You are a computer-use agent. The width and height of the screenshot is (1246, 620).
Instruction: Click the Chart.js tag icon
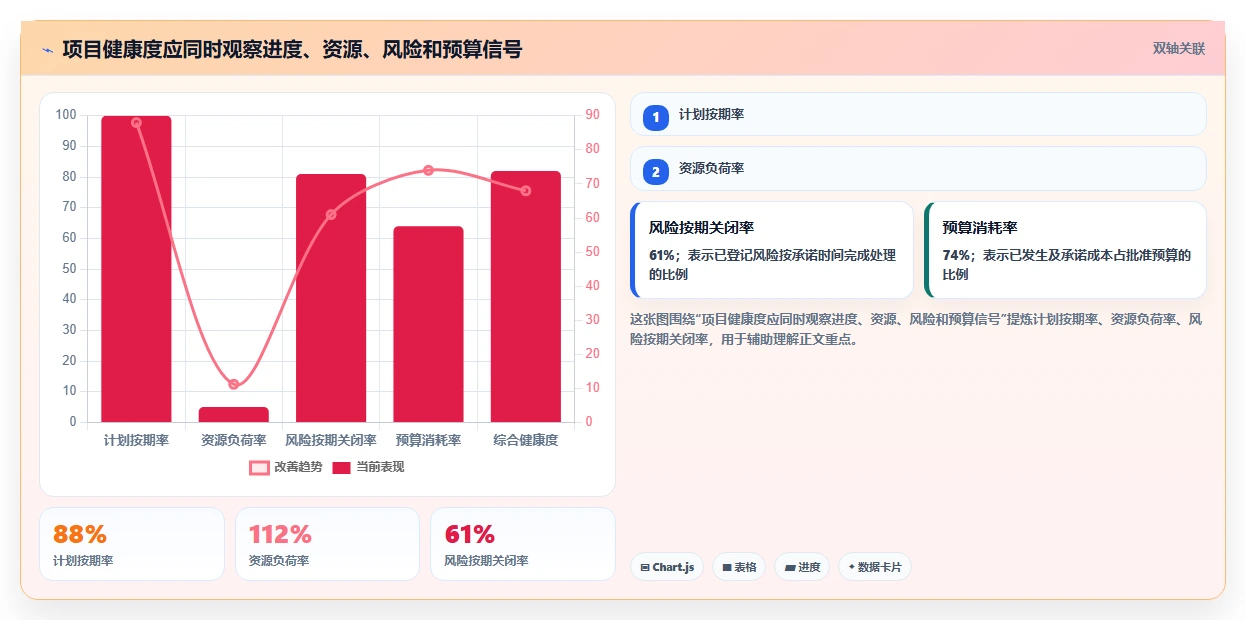tap(645, 568)
